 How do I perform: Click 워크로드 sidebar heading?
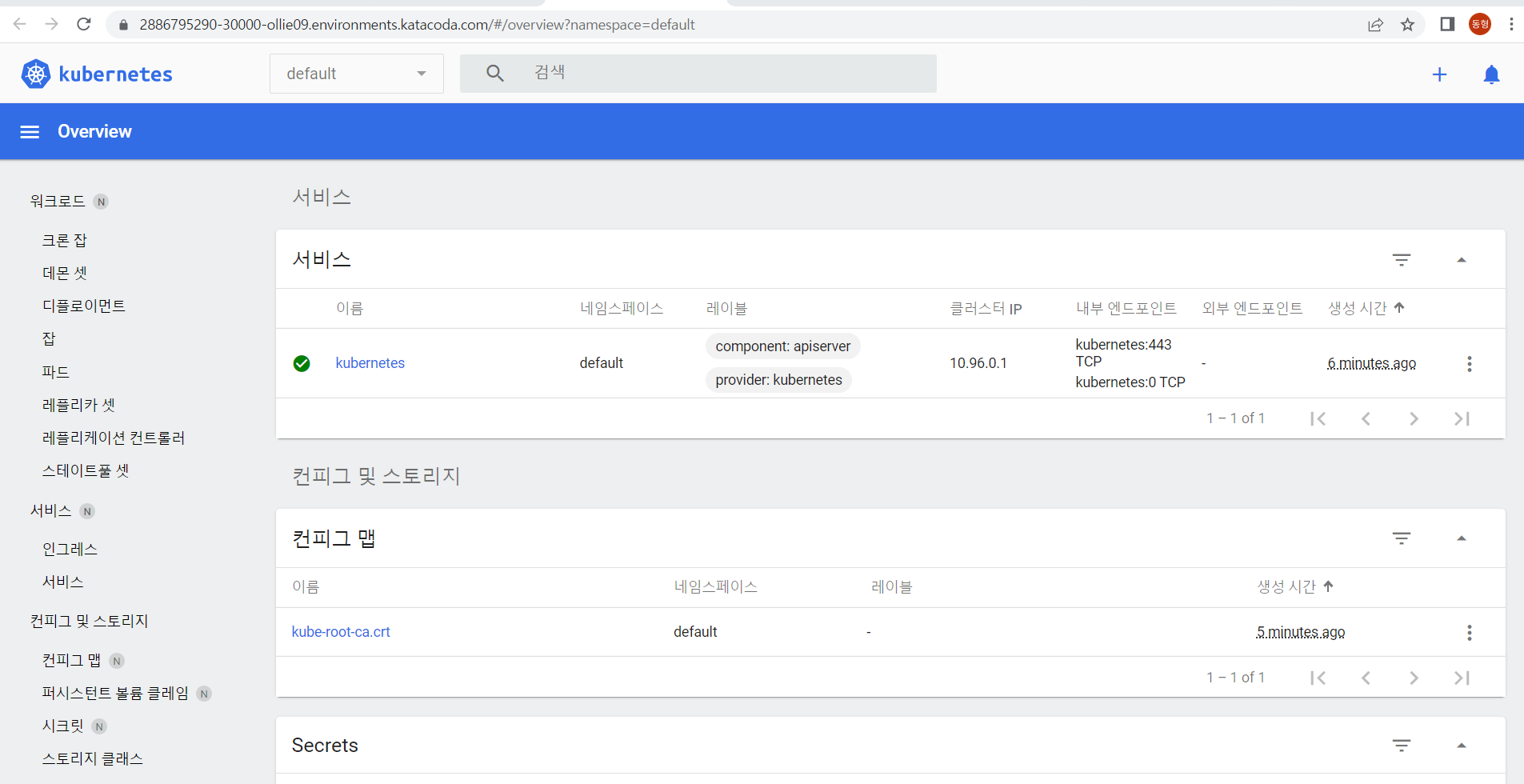click(x=58, y=201)
